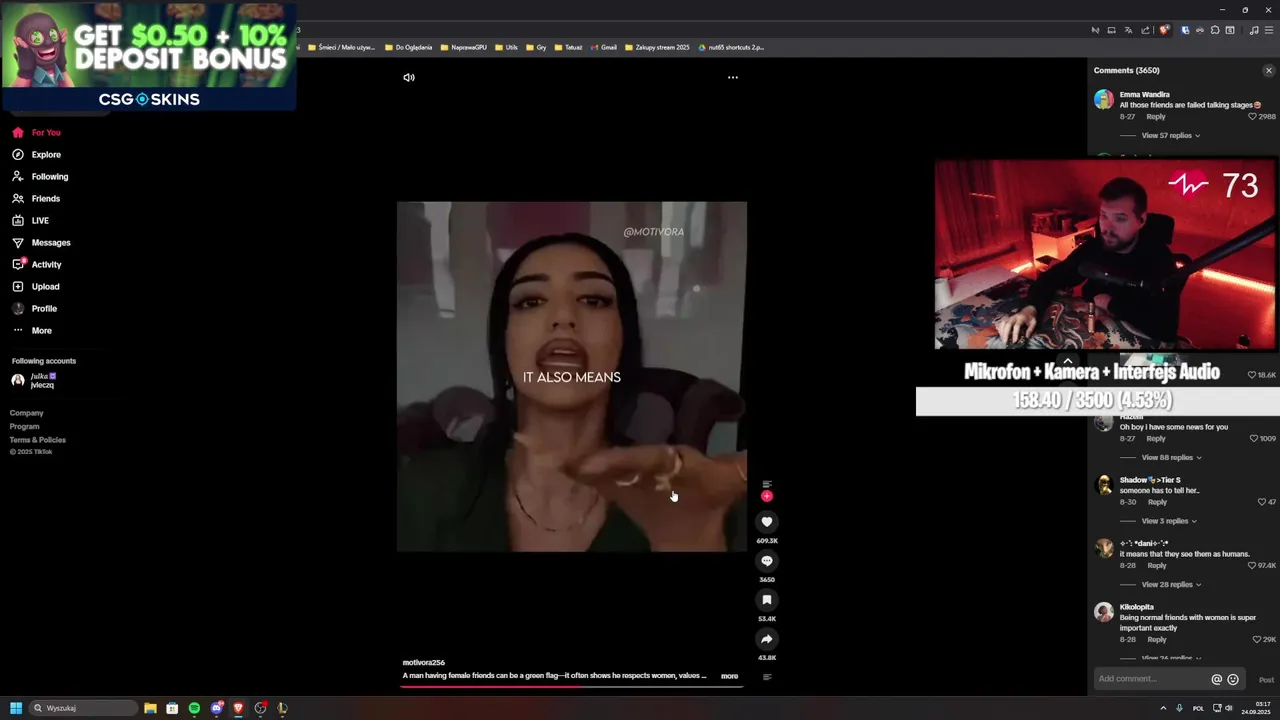Open the Company footer link
The height and width of the screenshot is (720, 1280).
(27, 413)
